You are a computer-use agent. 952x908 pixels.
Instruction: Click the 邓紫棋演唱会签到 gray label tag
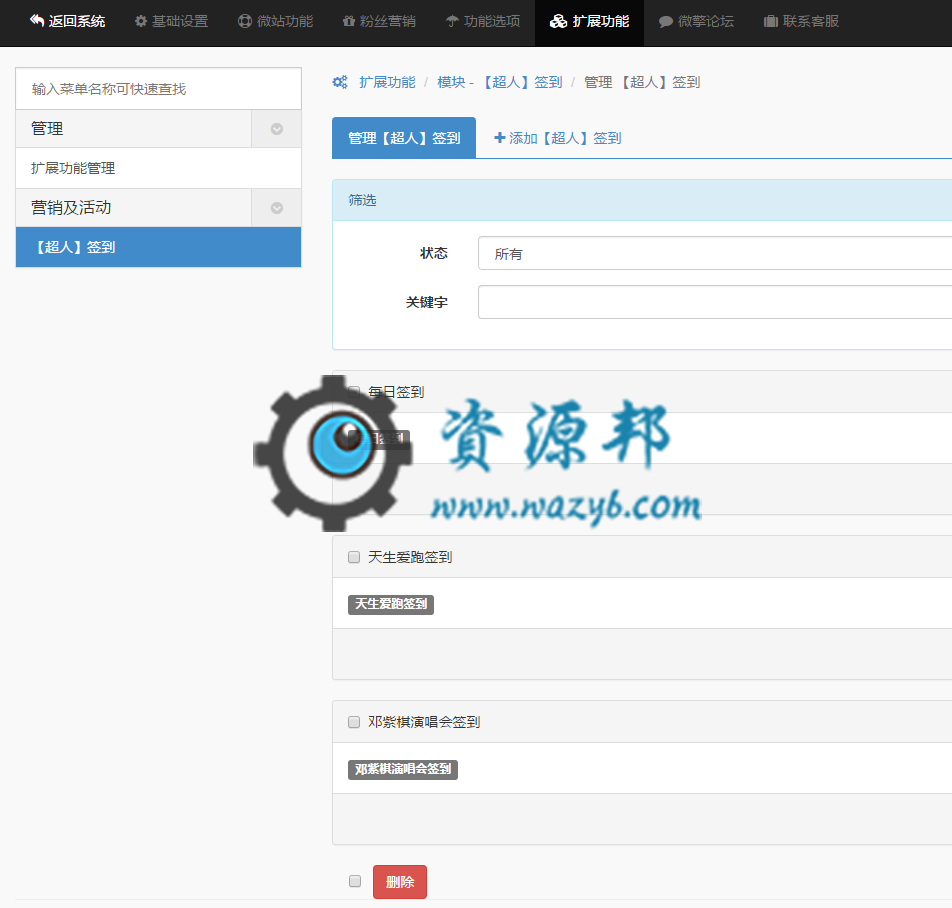pos(403,769)
